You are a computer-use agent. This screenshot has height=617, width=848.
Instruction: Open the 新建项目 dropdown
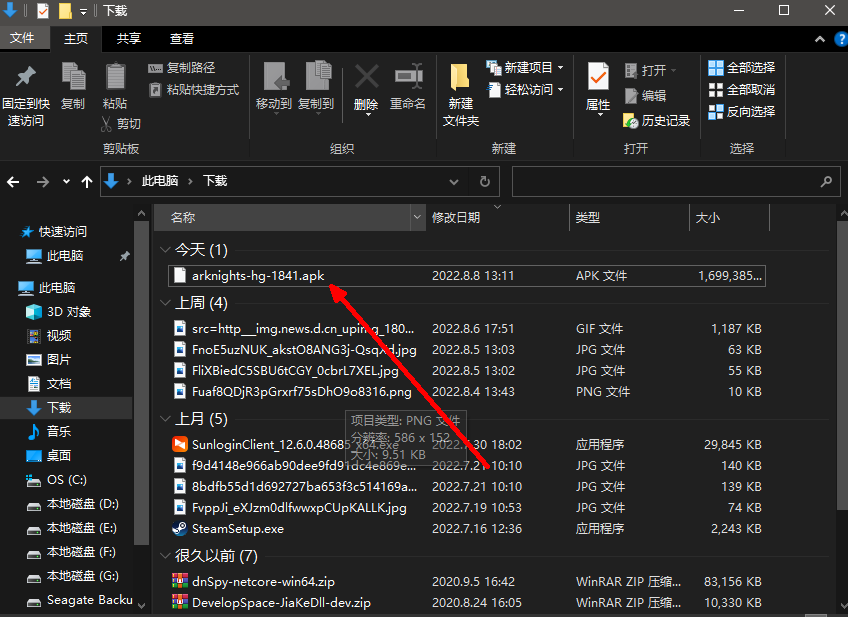(x=526, y=67)
